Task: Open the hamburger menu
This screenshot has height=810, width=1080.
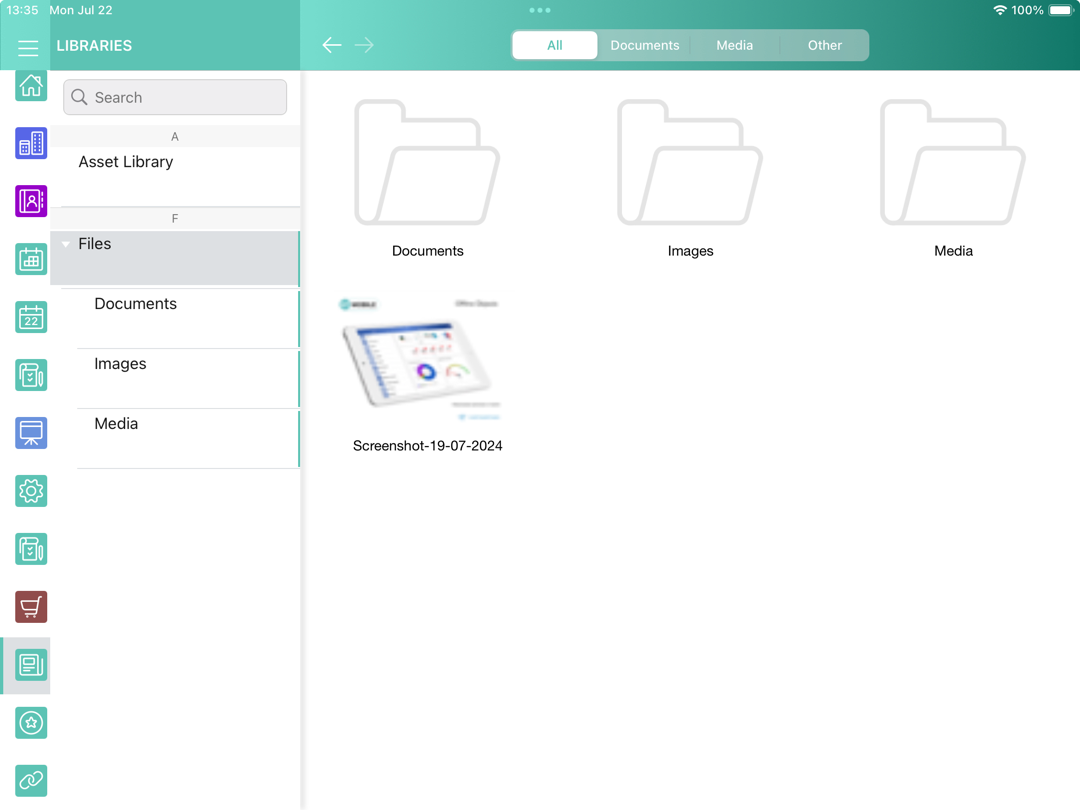Action: coord(28,47)
